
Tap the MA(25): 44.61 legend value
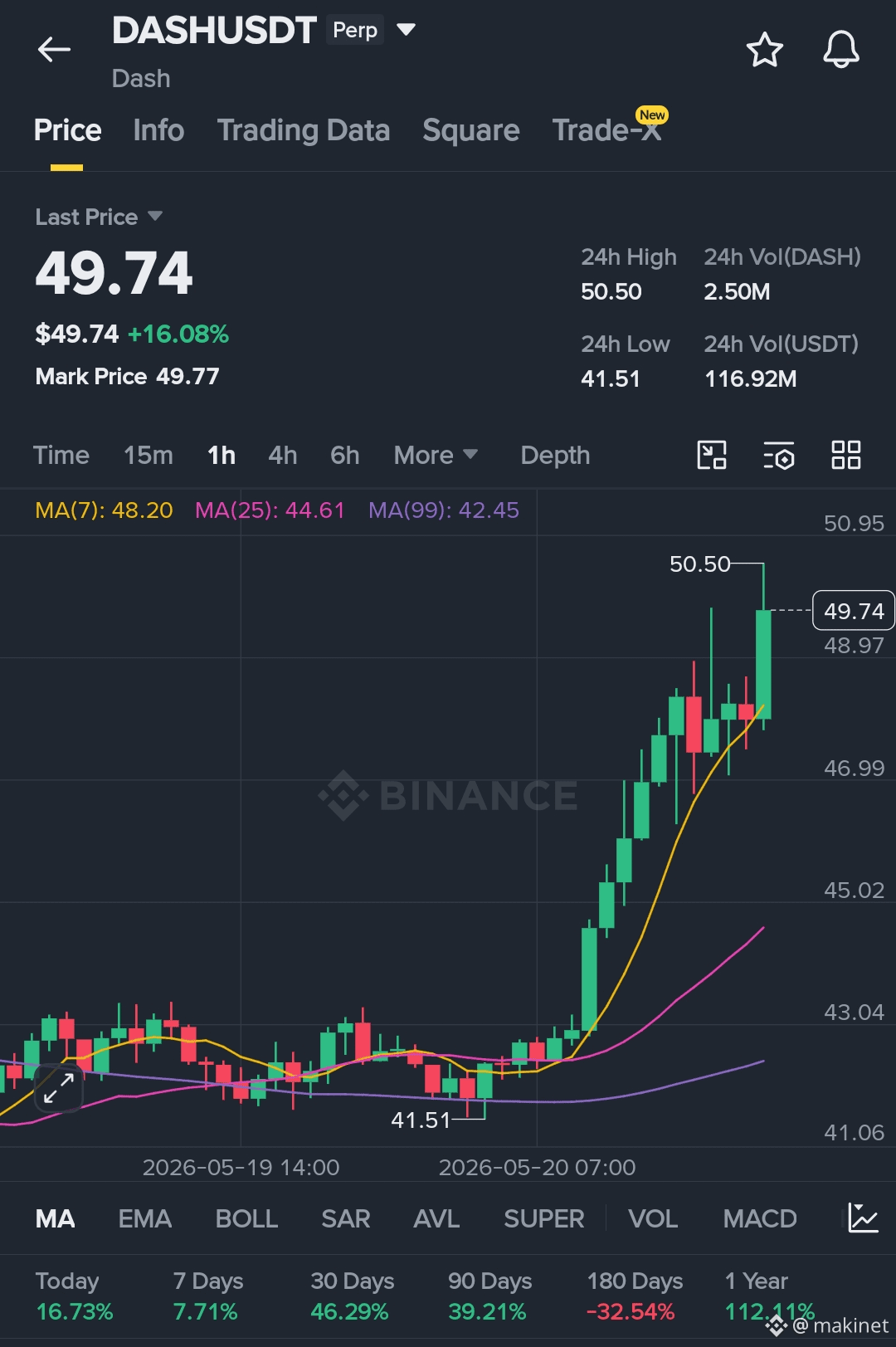click(270, 510)
